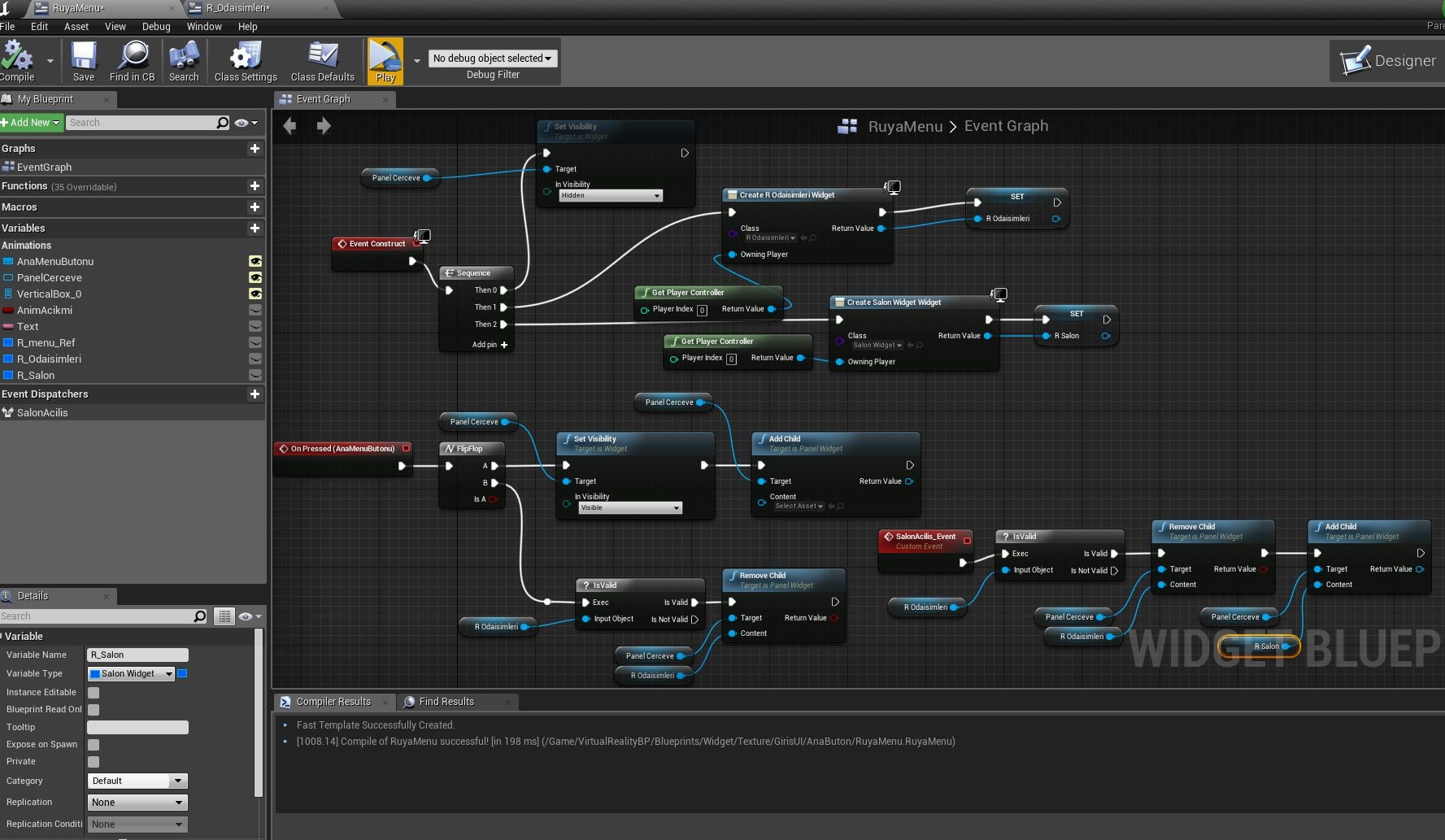Switch to the Find Results tab
The height and width of the screenshot is (840, 1445).
446,702
